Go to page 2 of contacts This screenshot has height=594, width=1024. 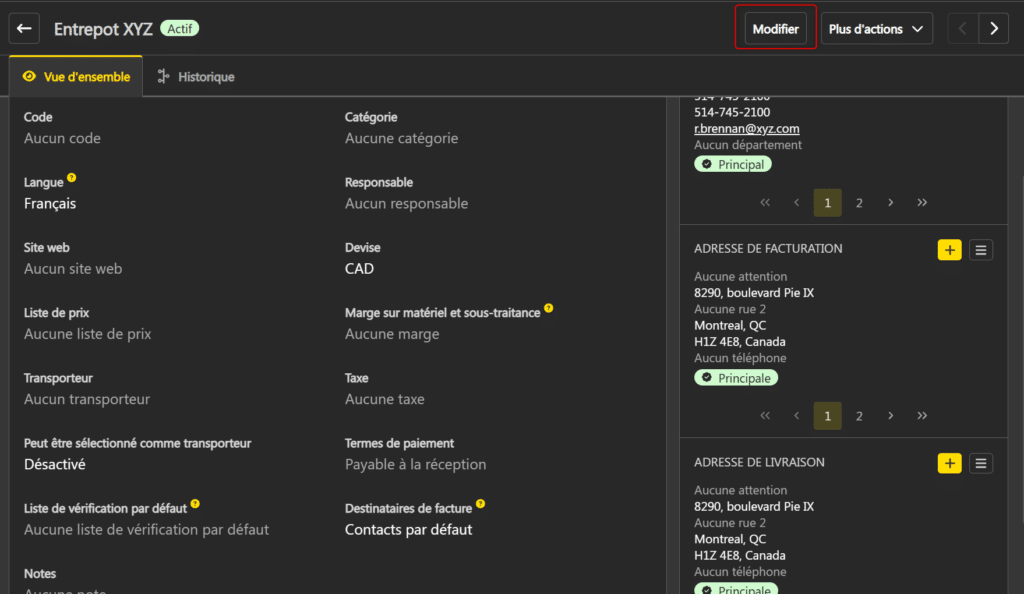(x=858, y=203)
